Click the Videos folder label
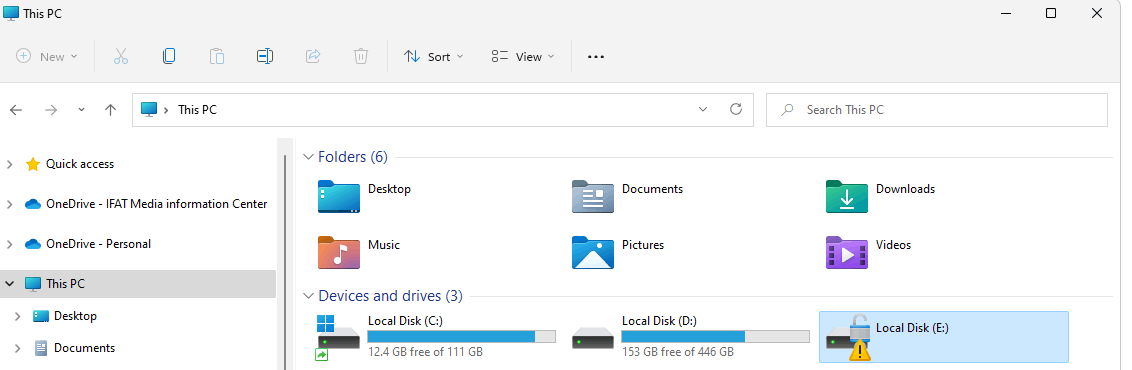The width and height of the screenshot is (1132, 370). [893, 245]
